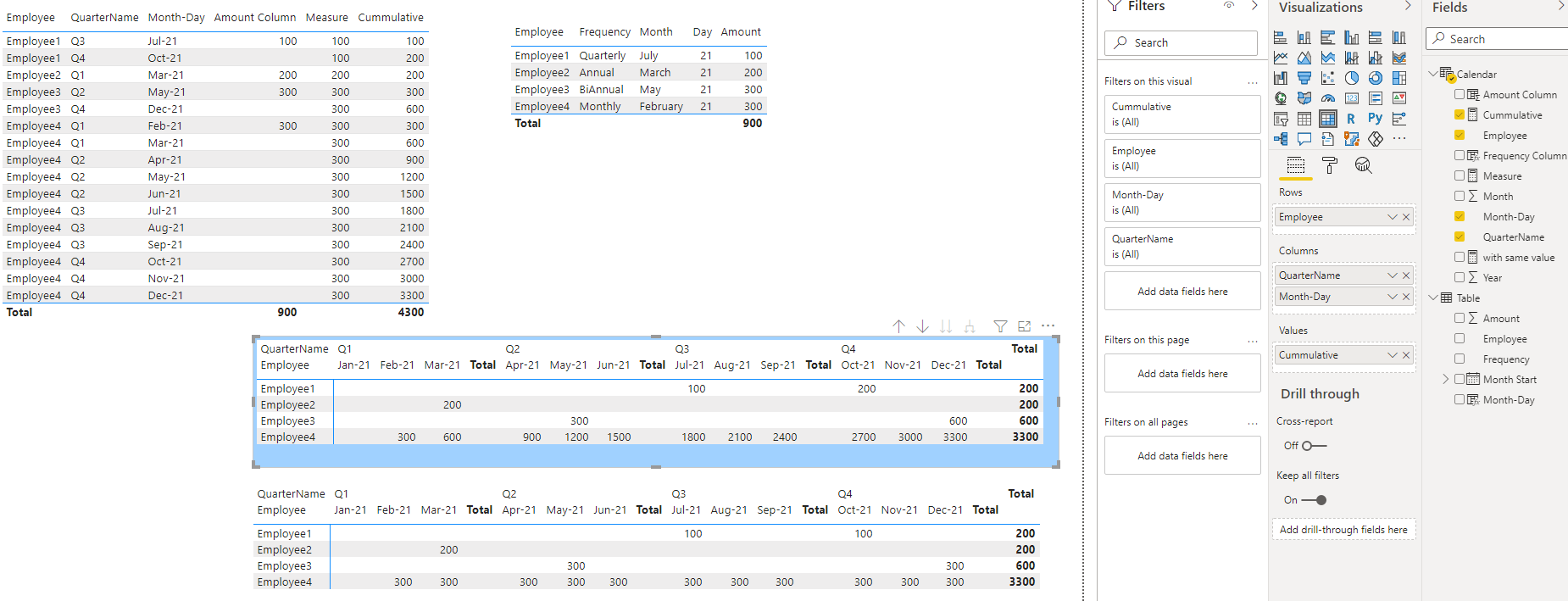
Task: Select the Python visual
Action: point(1376,119)
